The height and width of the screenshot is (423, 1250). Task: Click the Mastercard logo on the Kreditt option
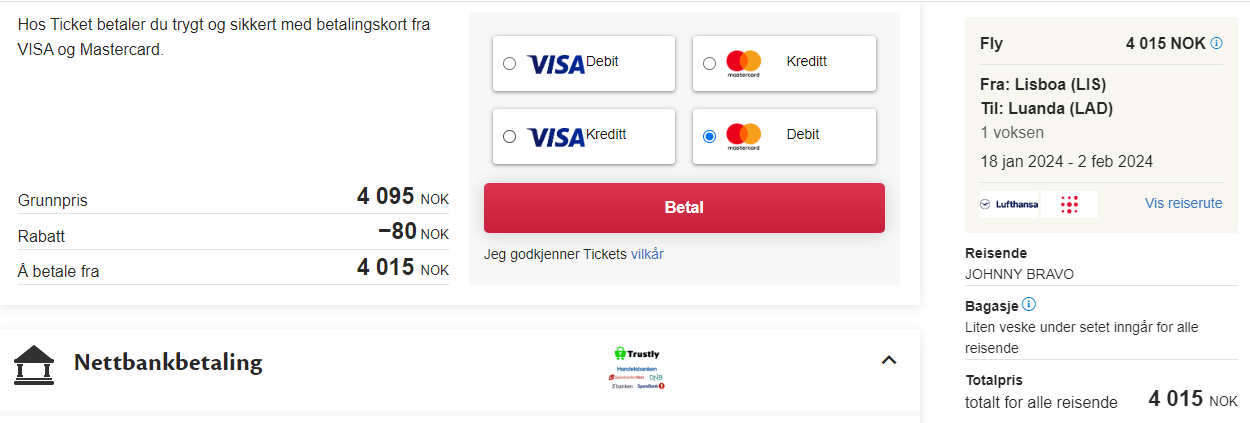click(x=744, y=64)
